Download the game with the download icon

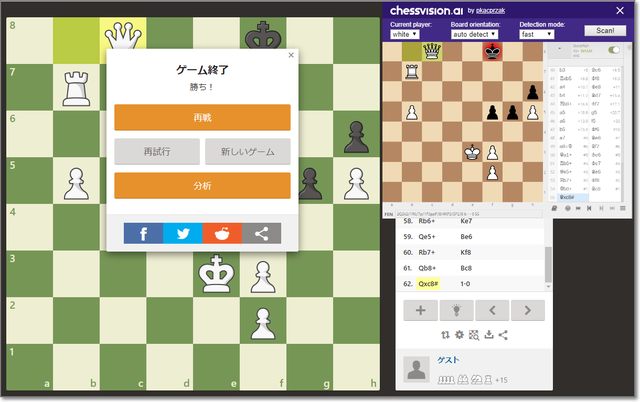(488, 335)
